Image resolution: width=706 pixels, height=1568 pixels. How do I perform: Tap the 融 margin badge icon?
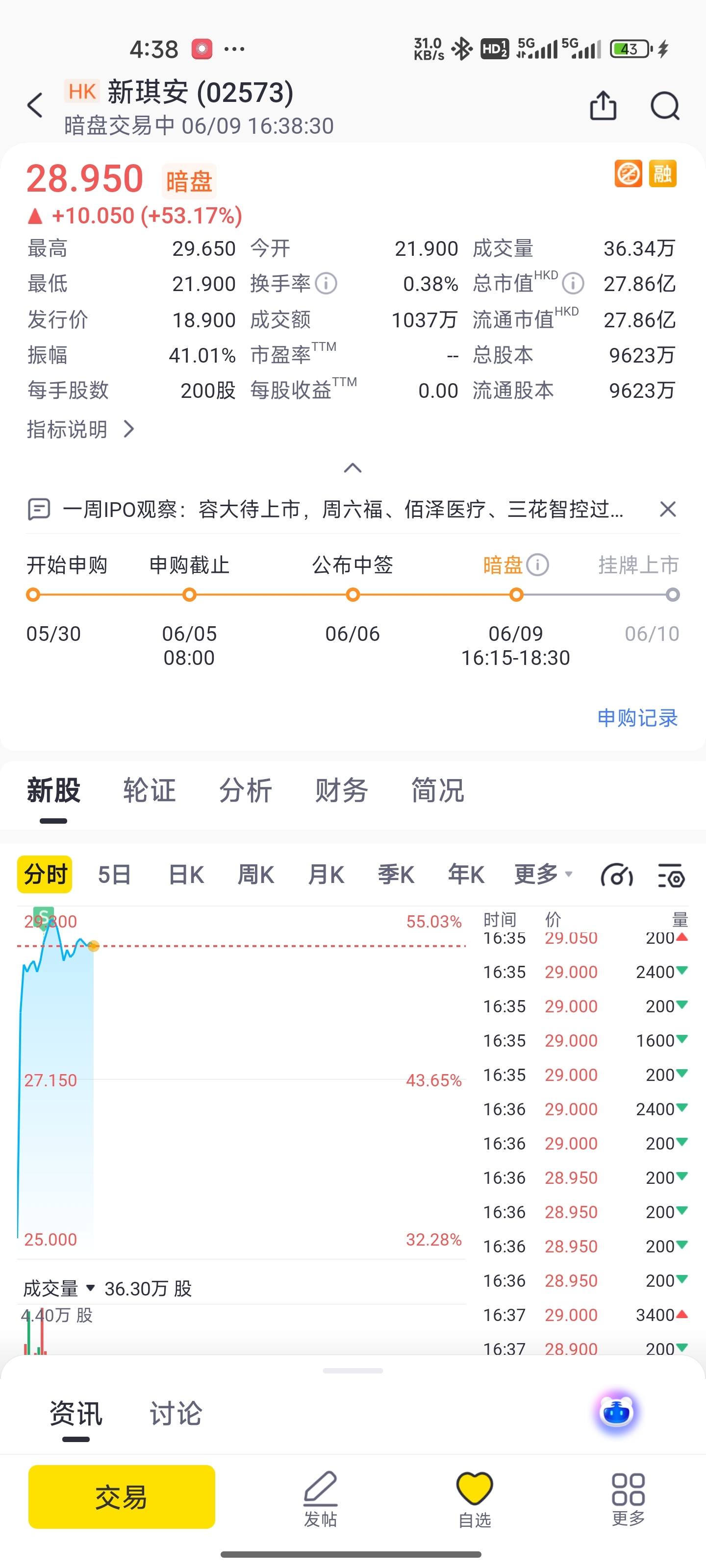click(x=663, y=174)
